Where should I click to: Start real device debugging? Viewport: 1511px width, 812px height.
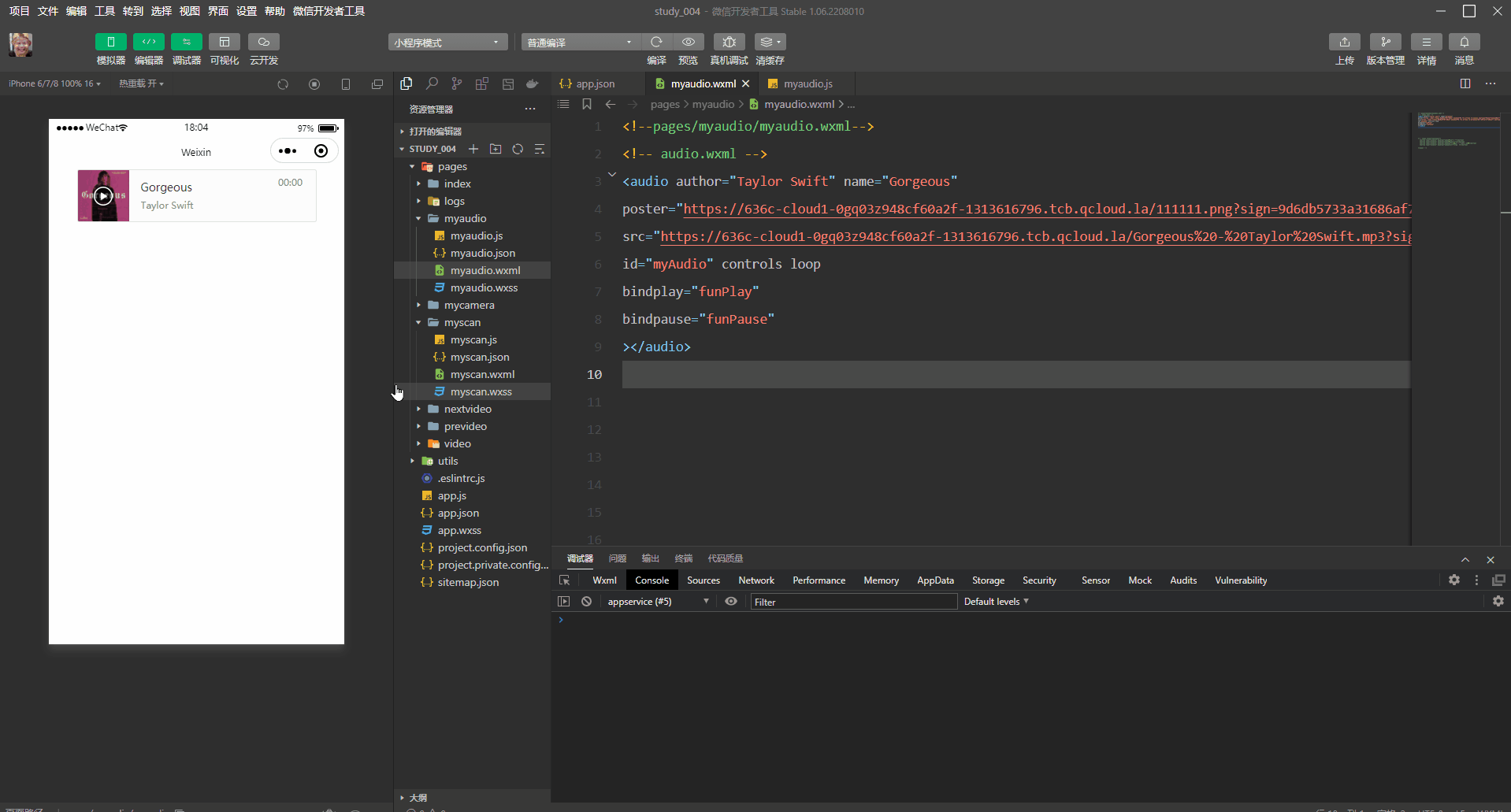point(730,42)
